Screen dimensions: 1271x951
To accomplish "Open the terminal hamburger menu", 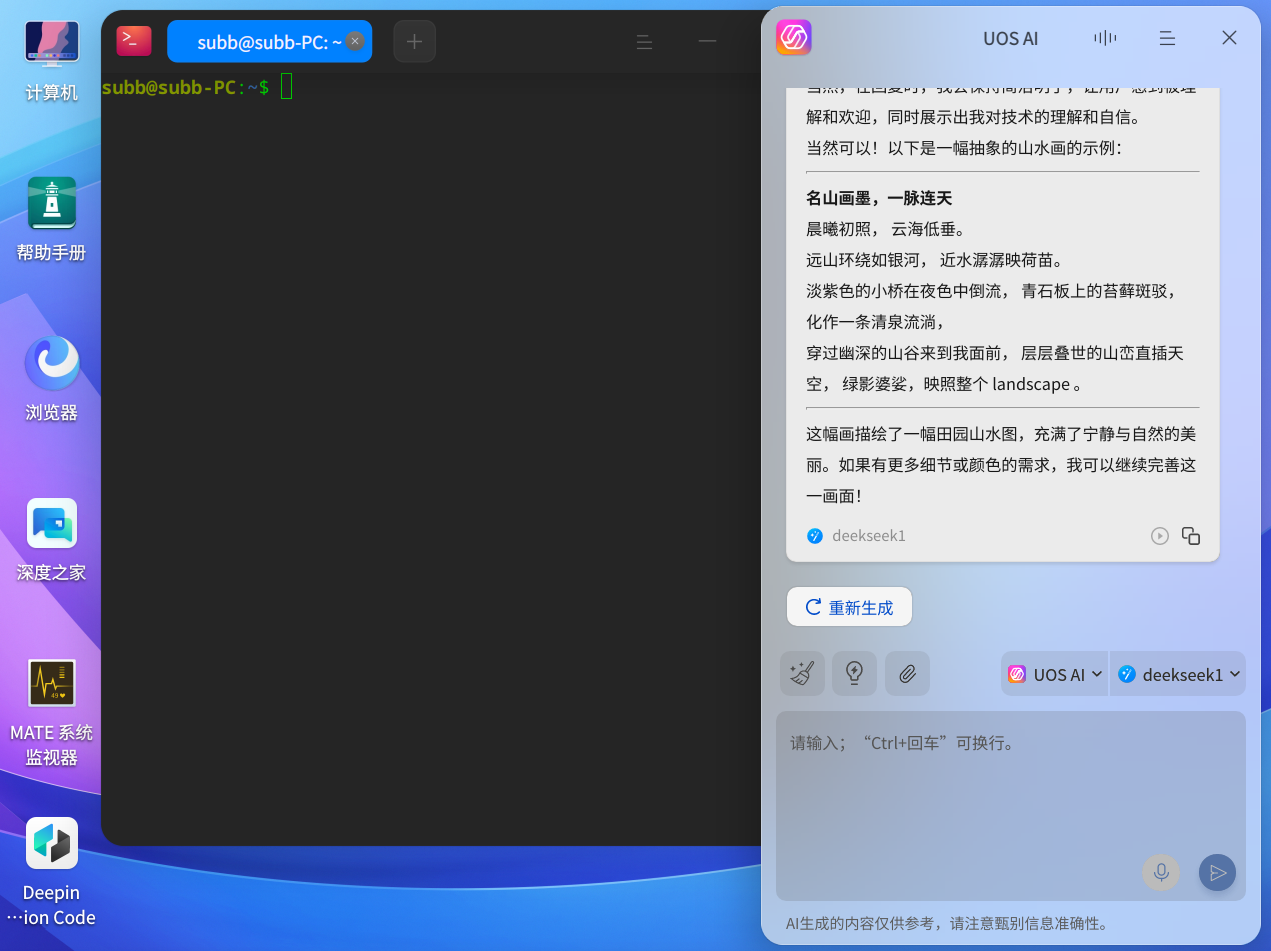I will click(x=645, y=41).
